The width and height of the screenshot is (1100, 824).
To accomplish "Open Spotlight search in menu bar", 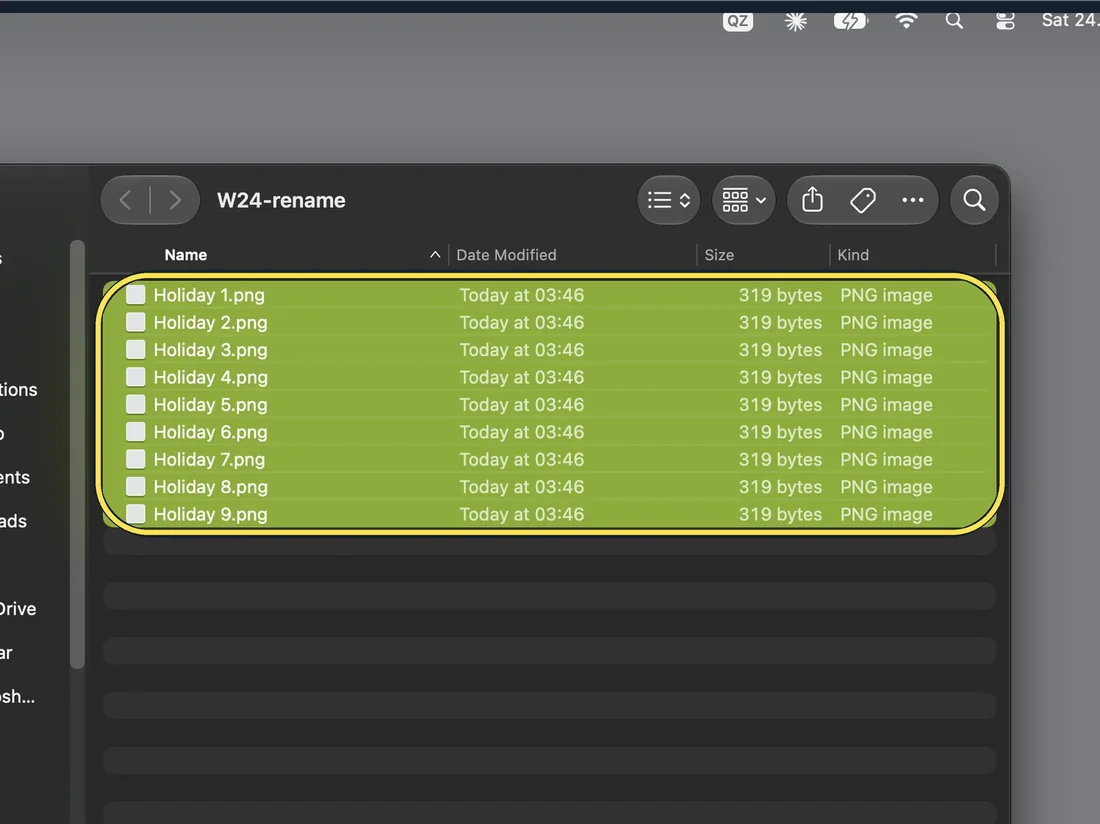I will (954, 21).
